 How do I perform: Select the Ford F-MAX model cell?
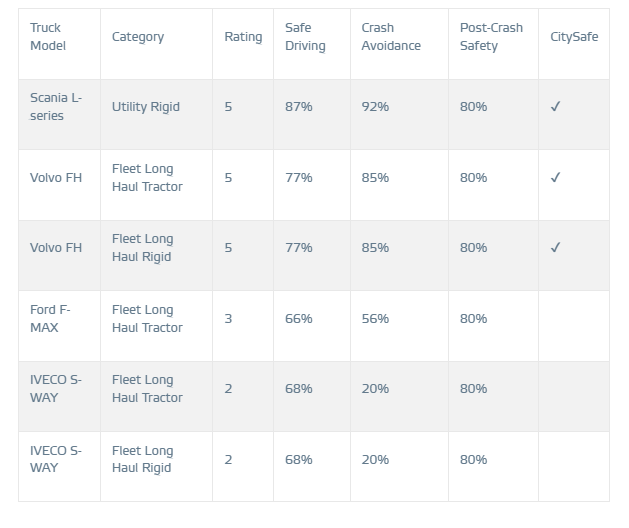[x=50, y=319]
